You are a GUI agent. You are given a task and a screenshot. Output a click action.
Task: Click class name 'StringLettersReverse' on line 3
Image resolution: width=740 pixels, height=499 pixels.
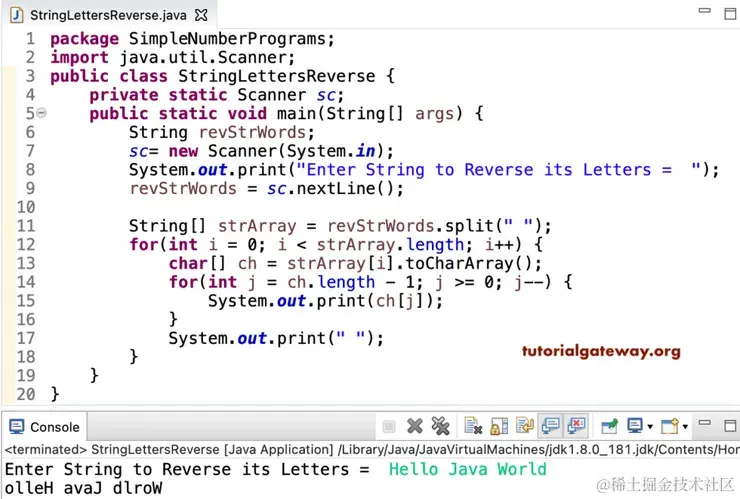click(277, 76)
